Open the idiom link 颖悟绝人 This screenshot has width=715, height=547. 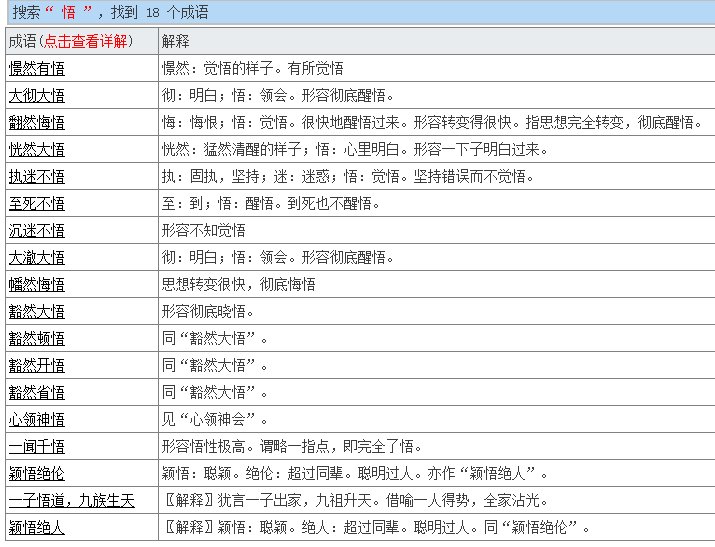coord(36,527)
